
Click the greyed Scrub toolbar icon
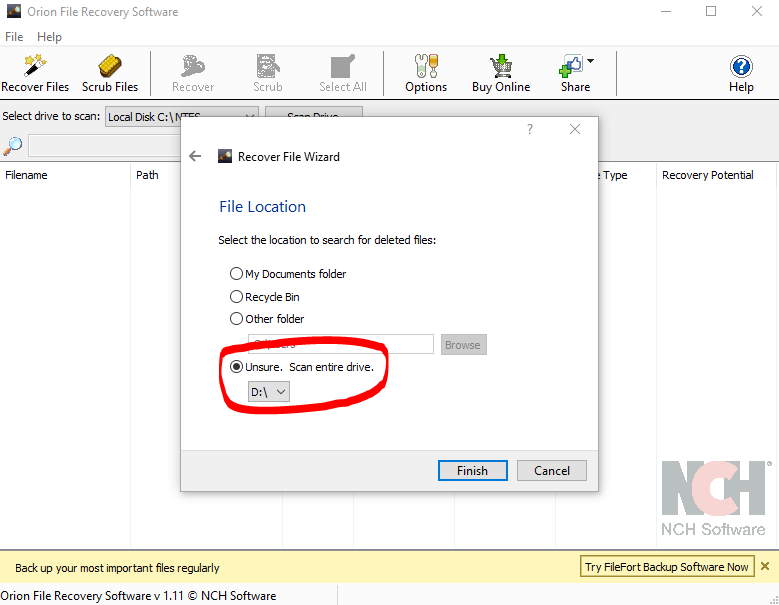268,74
